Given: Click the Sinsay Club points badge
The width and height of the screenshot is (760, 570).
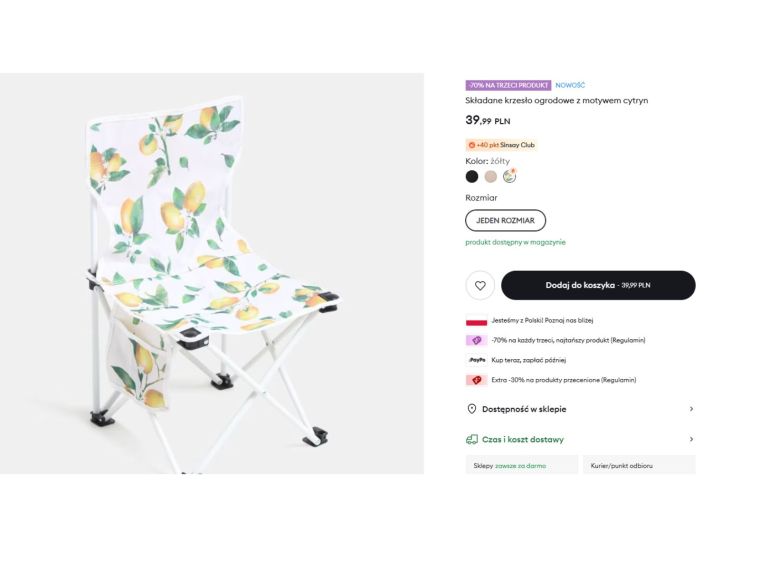Looking at the screenshot, I should 502,145.
